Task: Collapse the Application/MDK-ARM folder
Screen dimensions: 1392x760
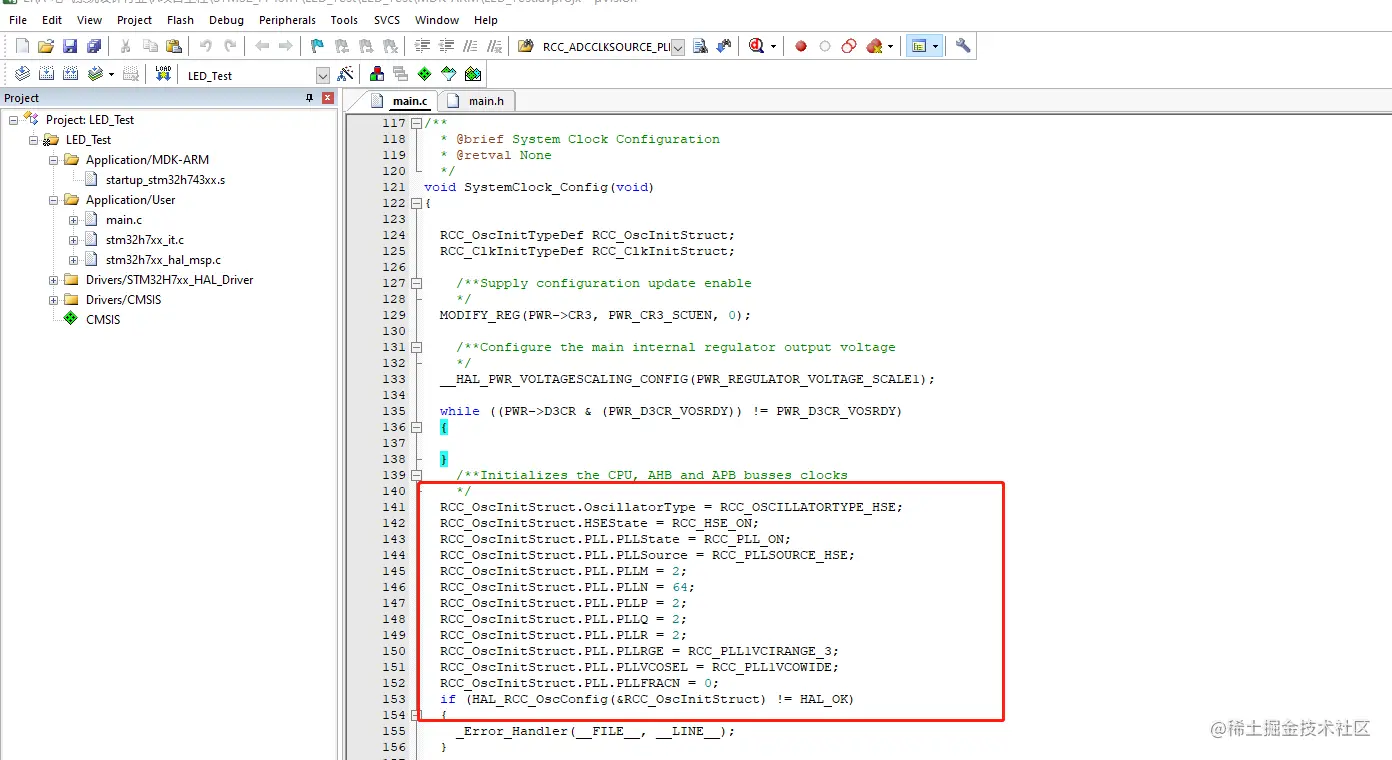Action: point(53,160)
